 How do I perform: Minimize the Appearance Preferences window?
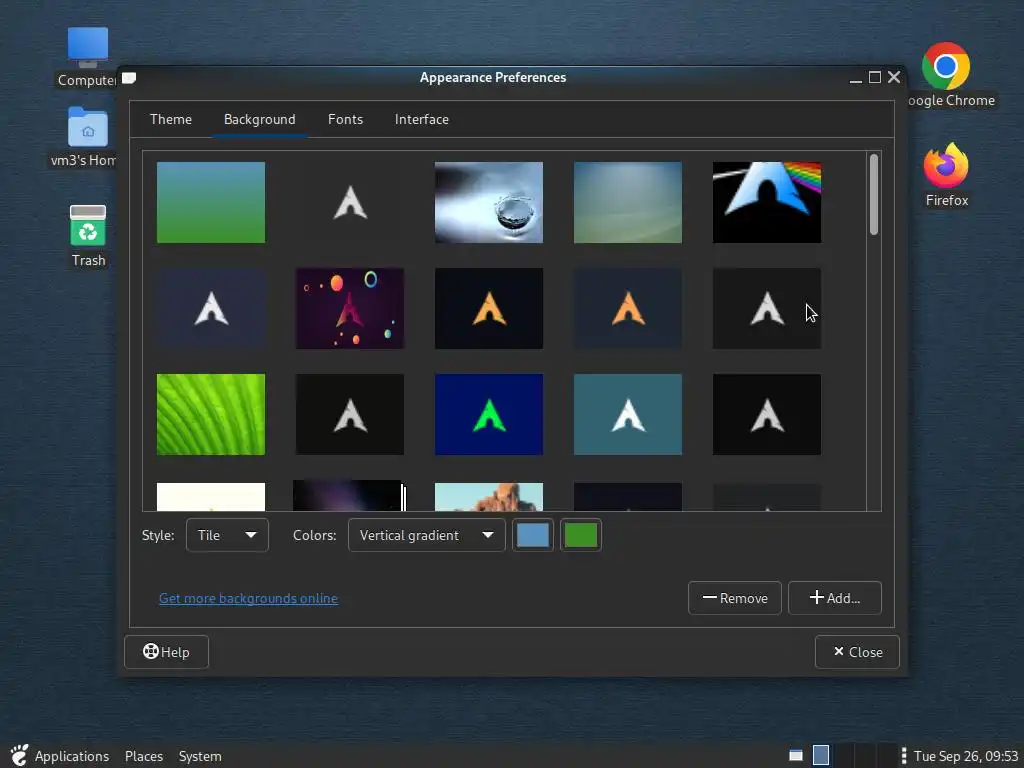856,78
